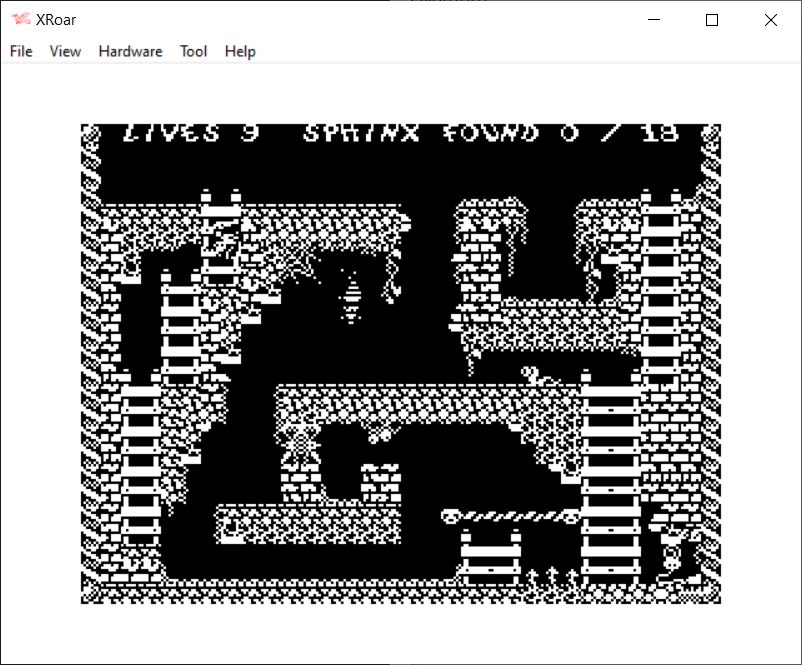This screenshot has width=802, height=665.
Task: Maximize the XRoar window
Action: click(x=712, y=20)
